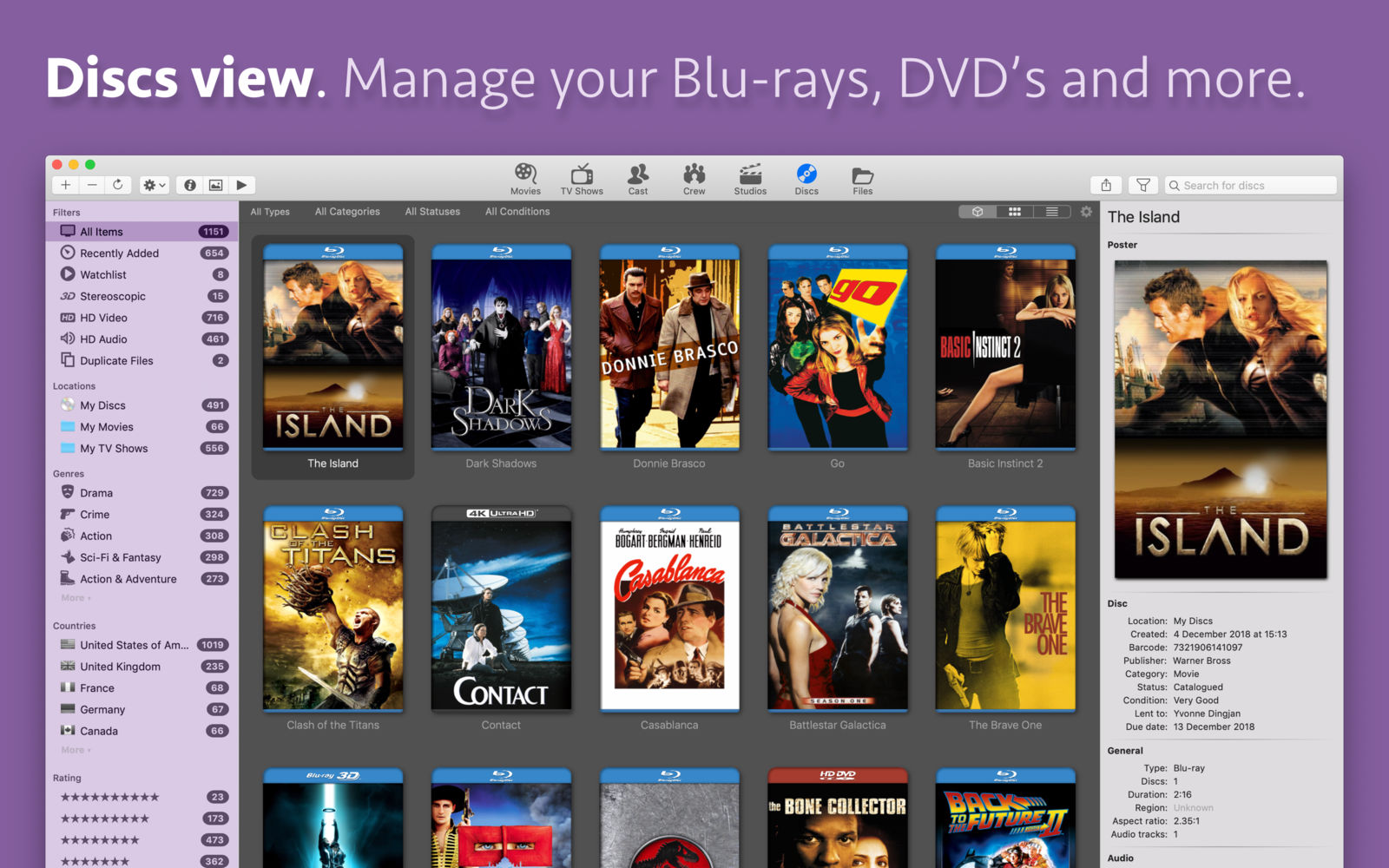
Task: Click the Search for discs field
Action: coord(1250,186)
